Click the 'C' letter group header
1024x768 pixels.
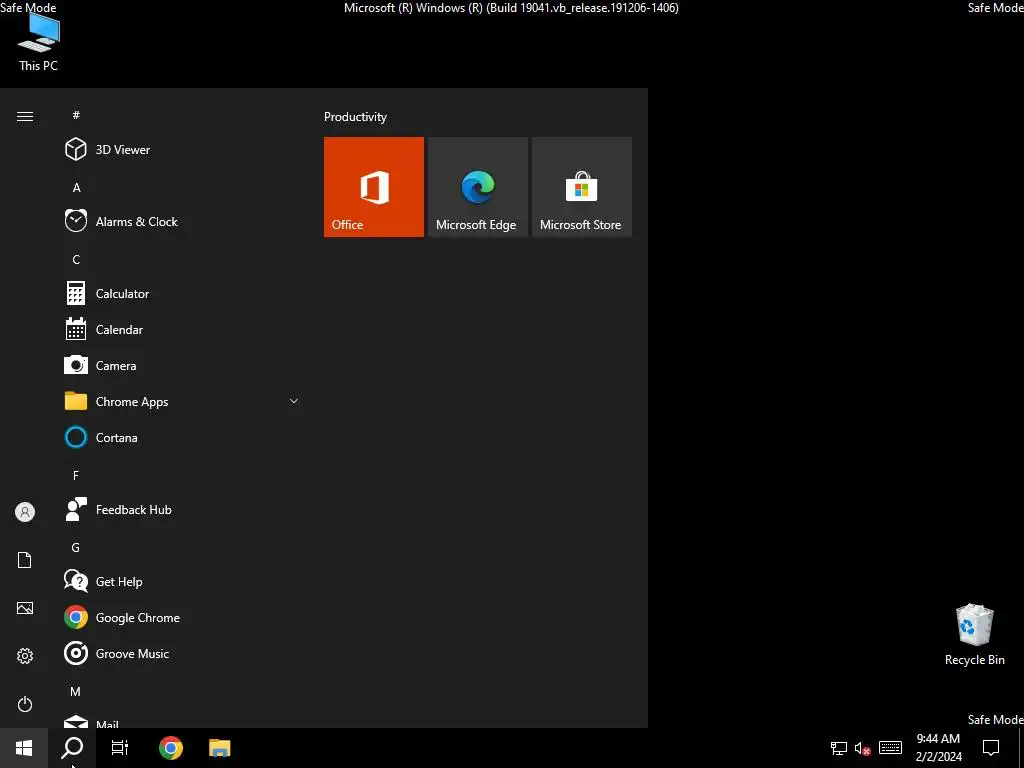[76, 260]
